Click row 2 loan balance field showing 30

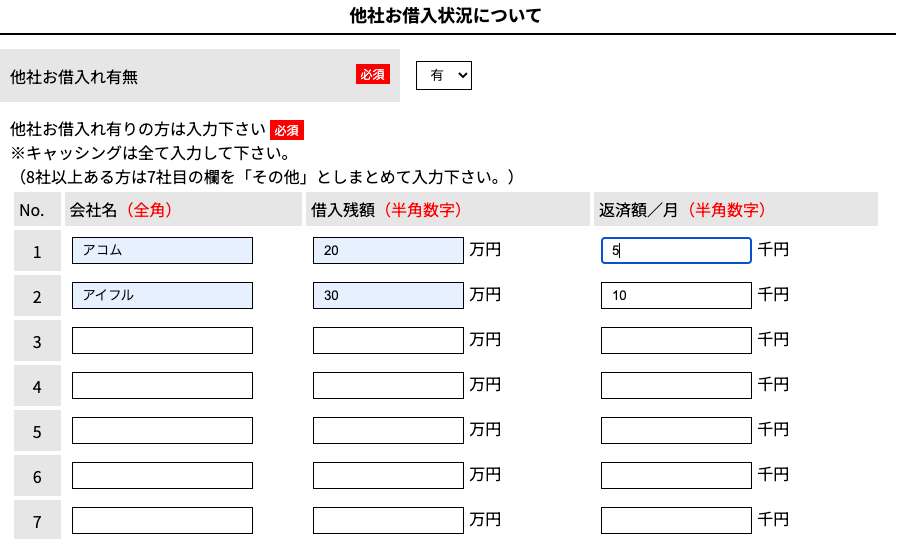point(387,295)
